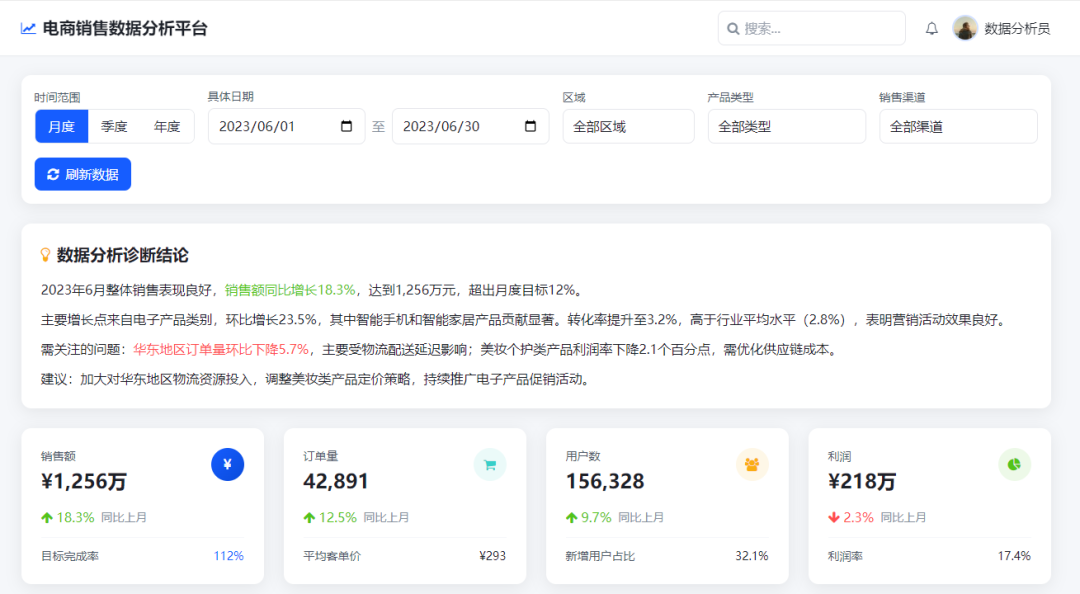Open calendar picker for start date 2023/06/01
The height and width of the screenshot is (594, 1080).
tap(346, 127)
